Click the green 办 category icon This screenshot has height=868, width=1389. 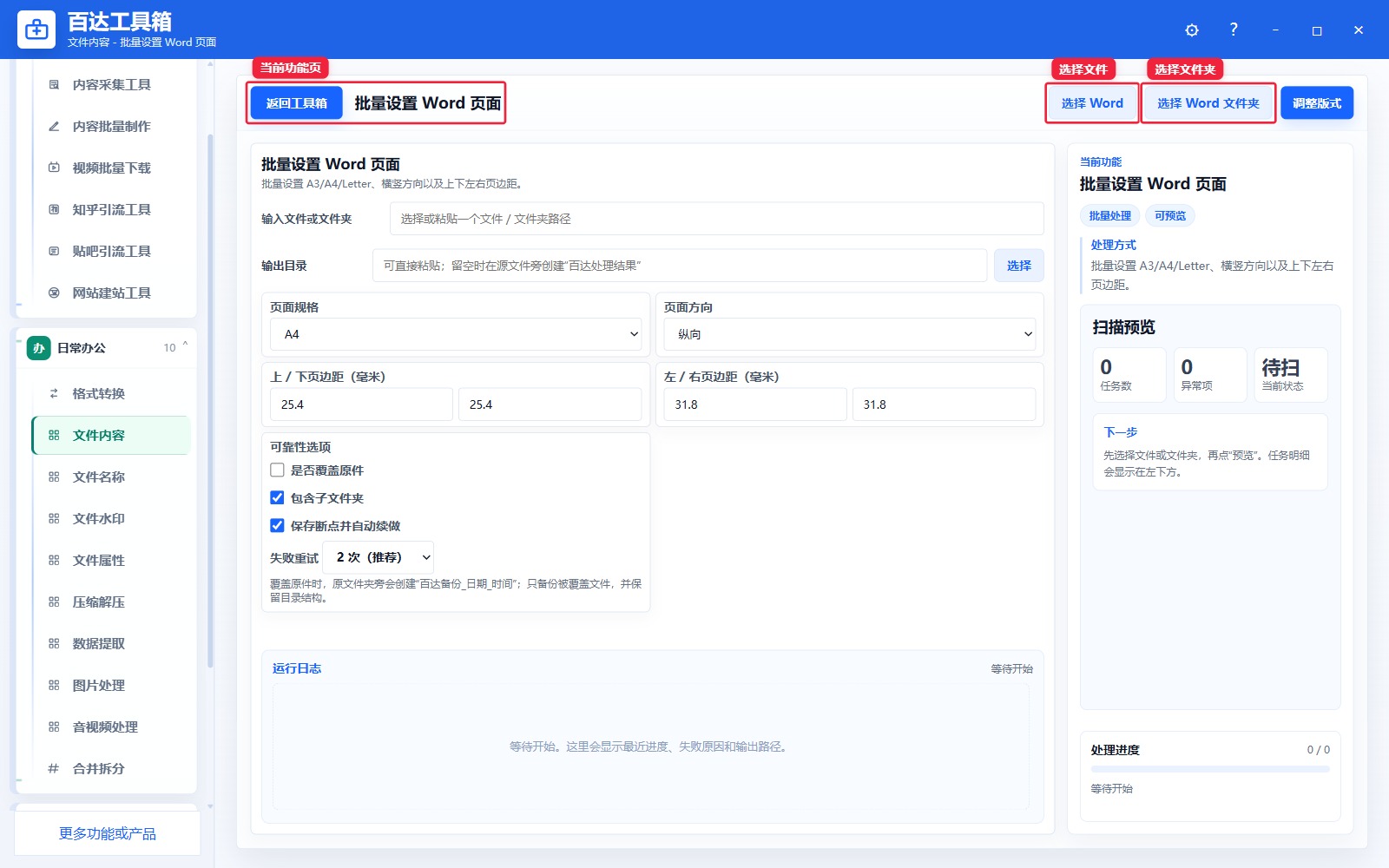point(38,348)
